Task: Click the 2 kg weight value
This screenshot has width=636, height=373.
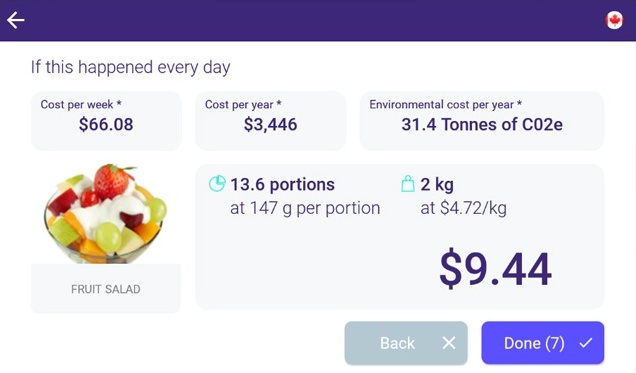Action: click(437, 184)
